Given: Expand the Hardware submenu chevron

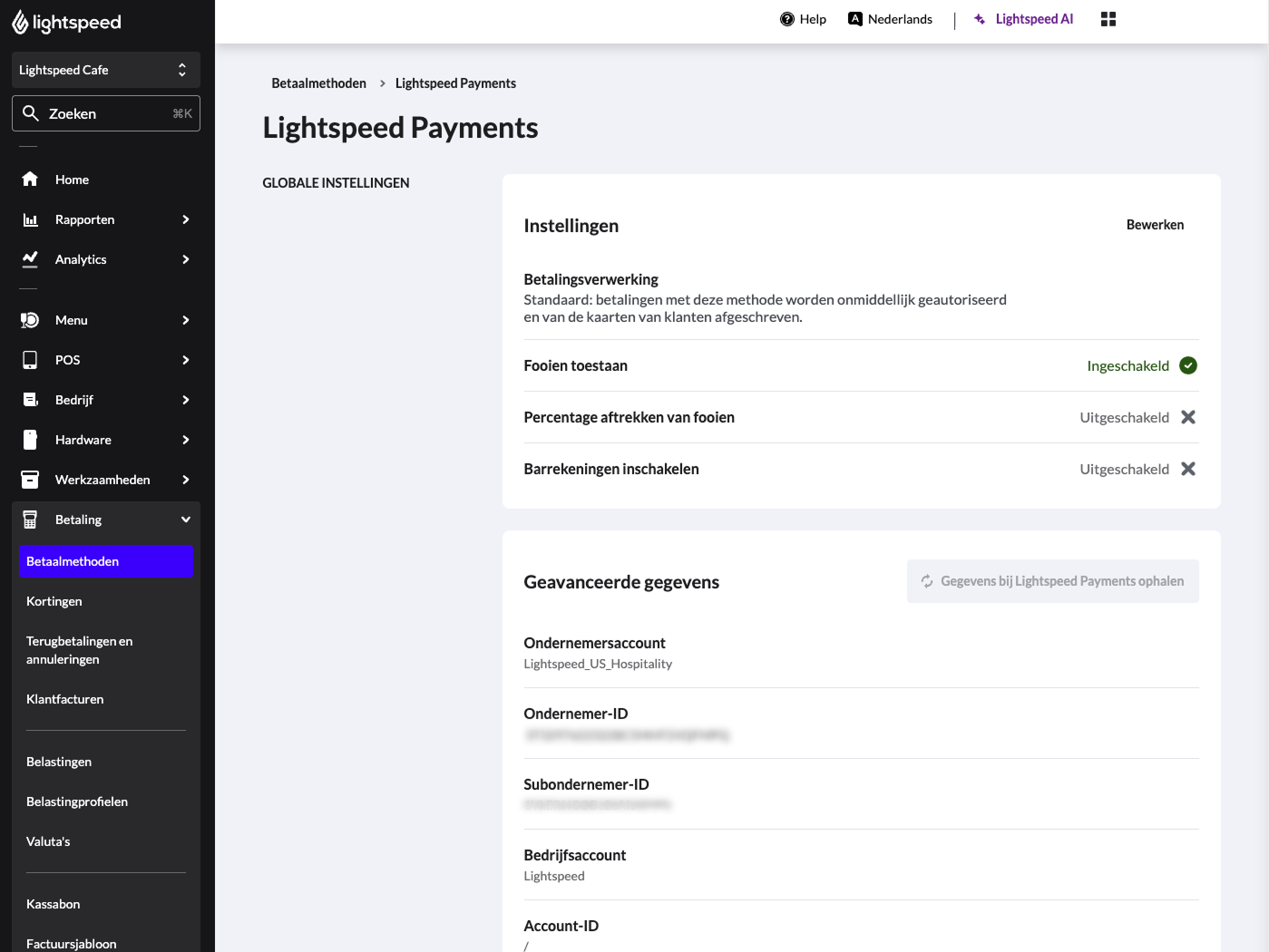Looking at the screenshot, I should pos(186,440).
